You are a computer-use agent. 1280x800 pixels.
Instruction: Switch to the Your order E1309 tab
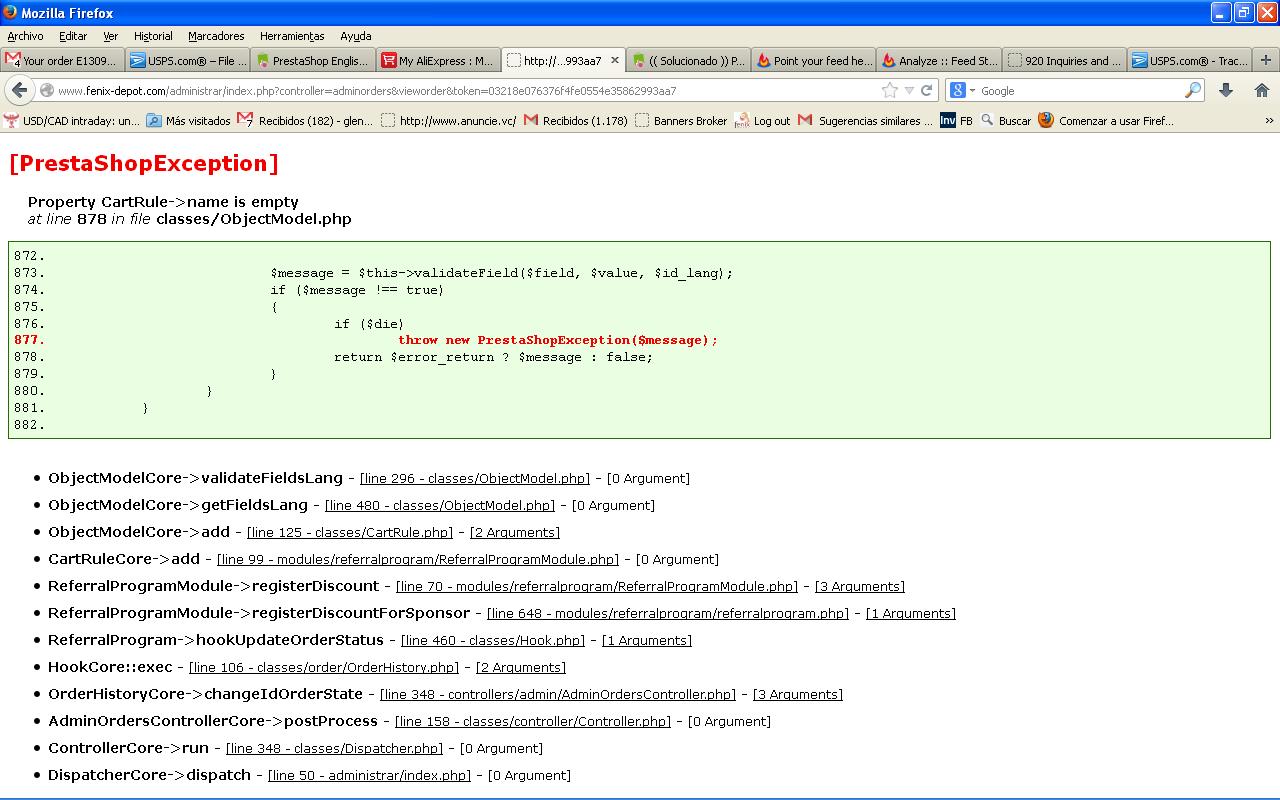tap(63, 60)
